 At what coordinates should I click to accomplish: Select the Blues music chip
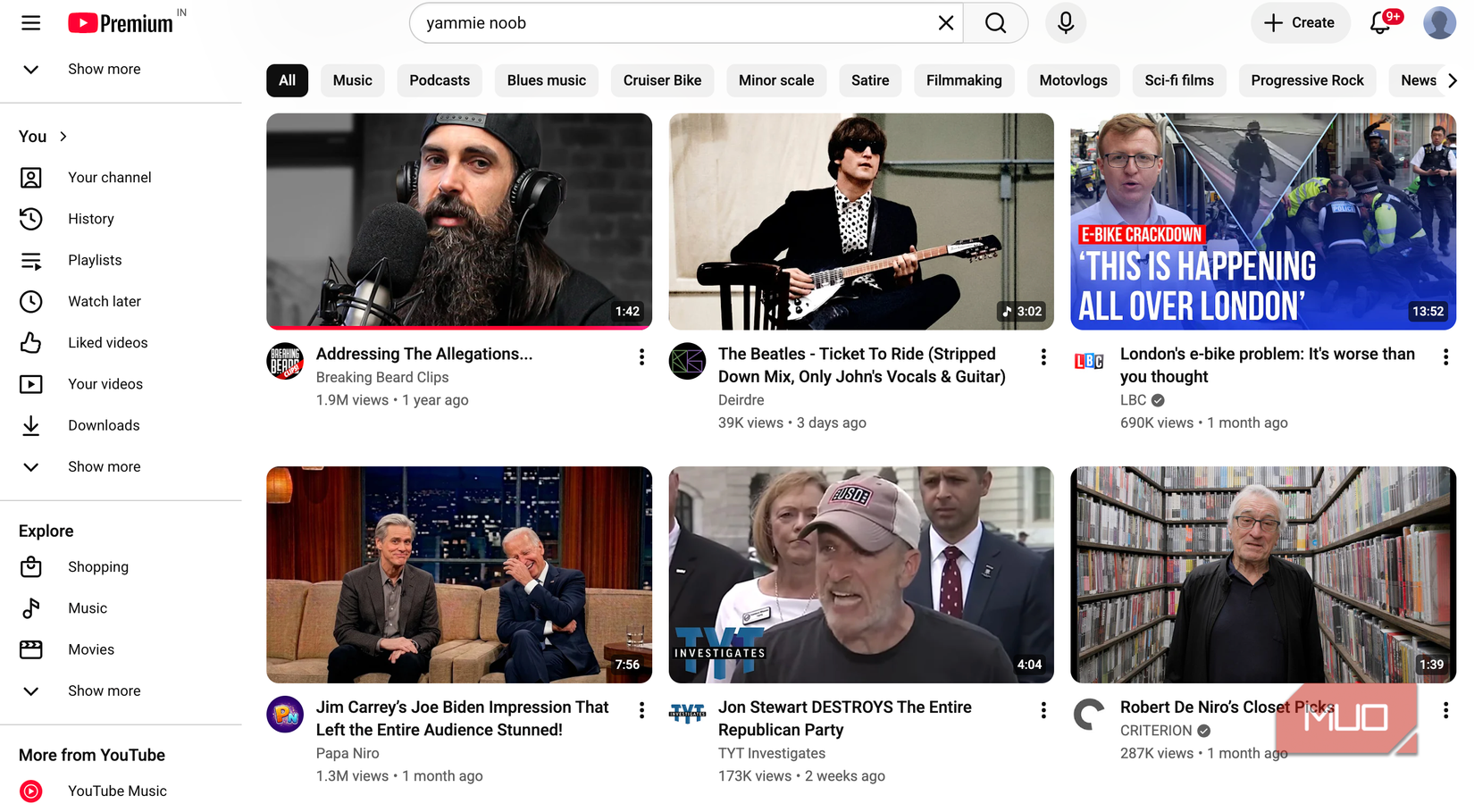pyautogui.click(x=547, y=80)
